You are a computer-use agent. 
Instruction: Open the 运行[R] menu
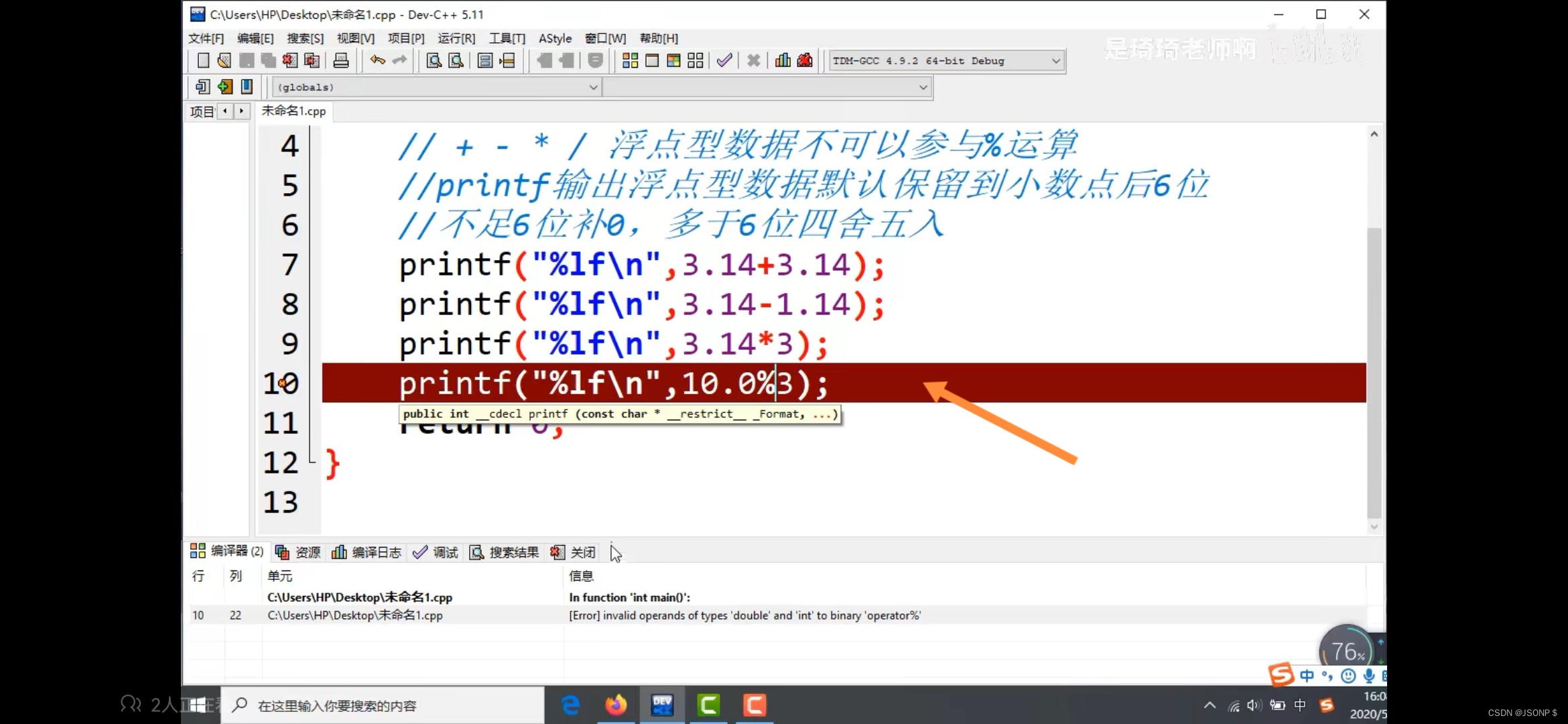(456, 38)
